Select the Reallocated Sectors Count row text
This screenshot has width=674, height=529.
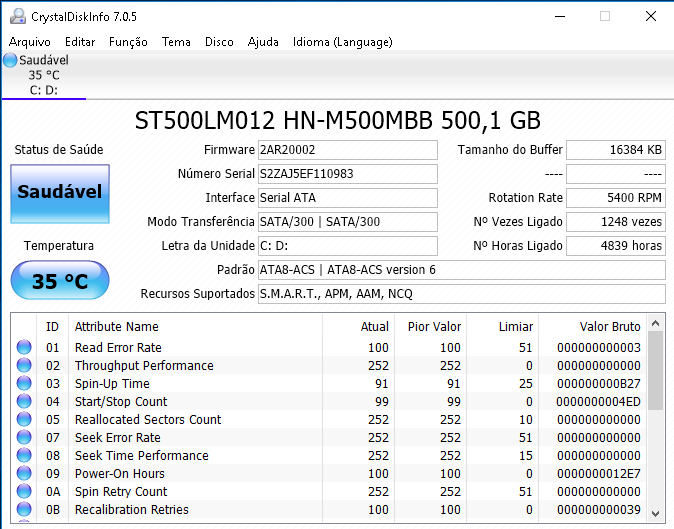click(148, 419)
